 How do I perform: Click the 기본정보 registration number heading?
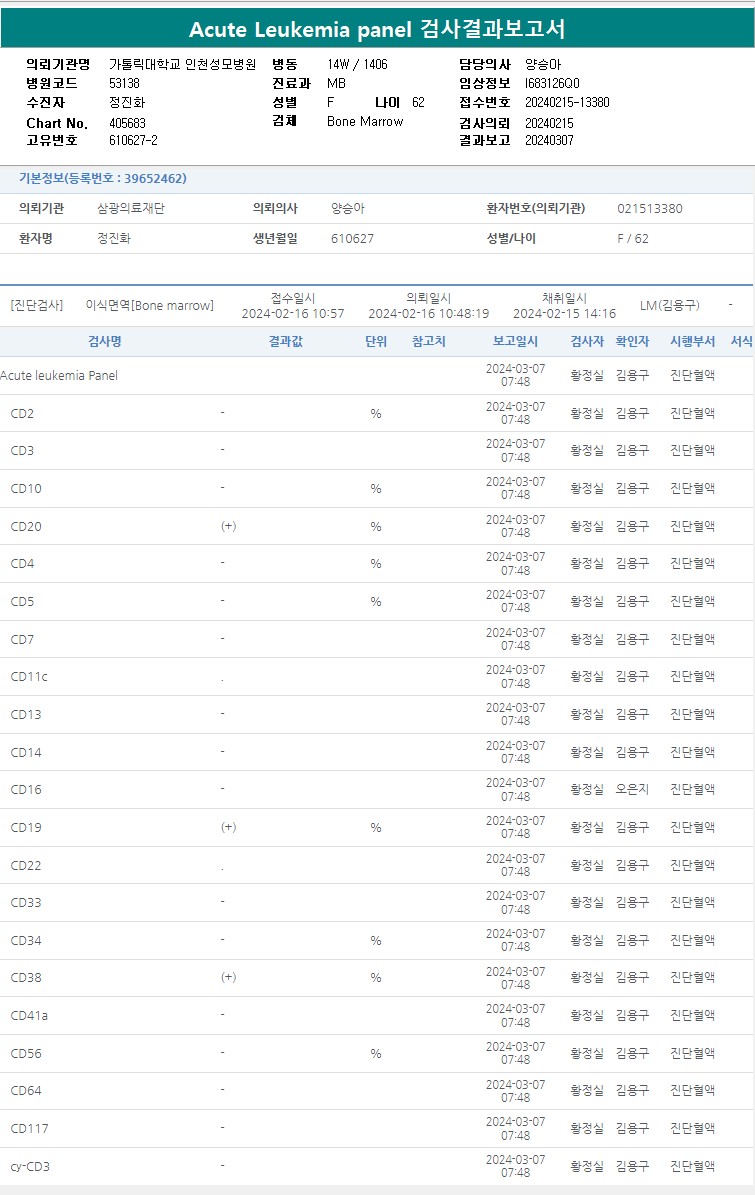[x=102, y=179]
